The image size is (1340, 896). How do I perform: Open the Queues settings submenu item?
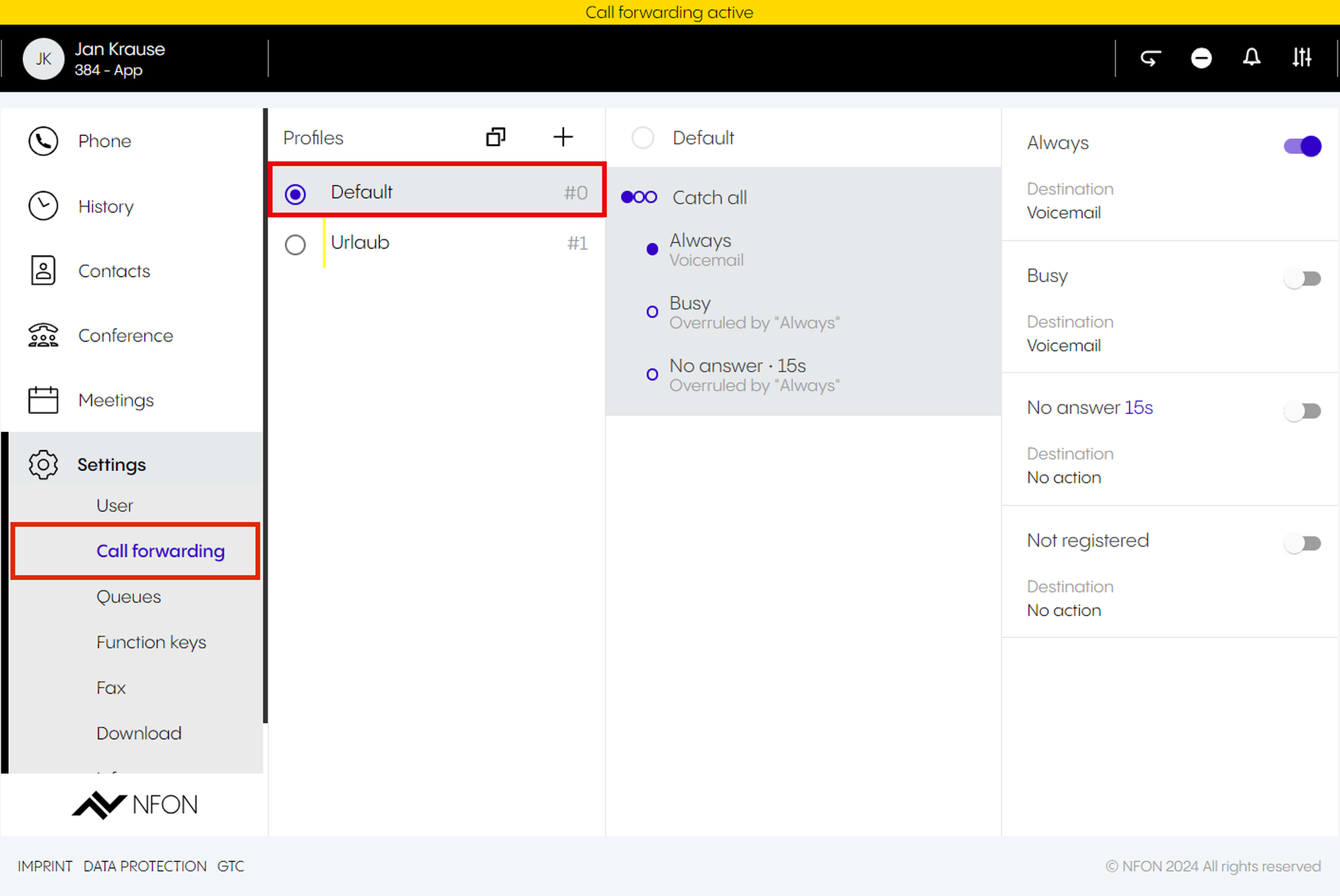pyautogui.click(x=129, y=597)
